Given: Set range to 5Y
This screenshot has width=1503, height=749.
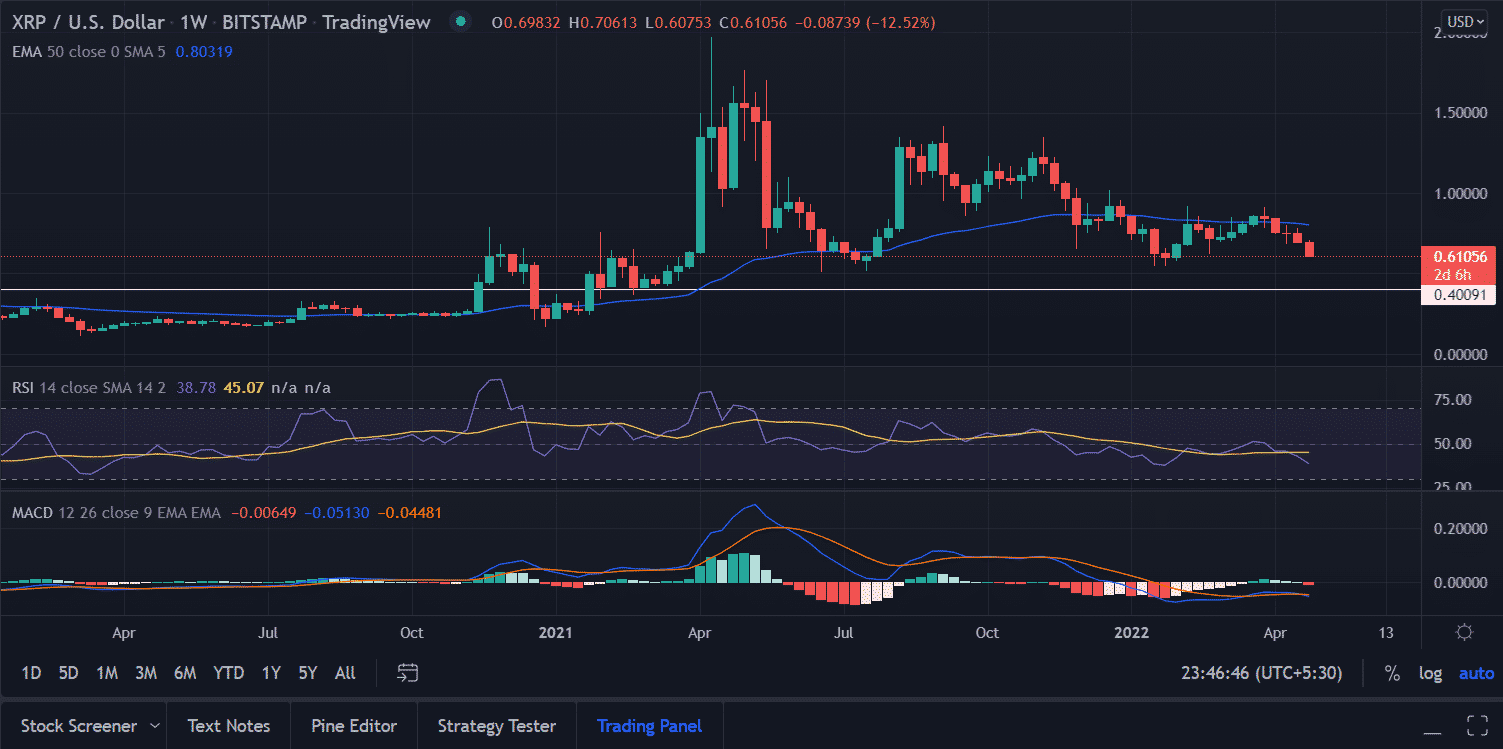Looking at the screenshot, I should (307, 673).
